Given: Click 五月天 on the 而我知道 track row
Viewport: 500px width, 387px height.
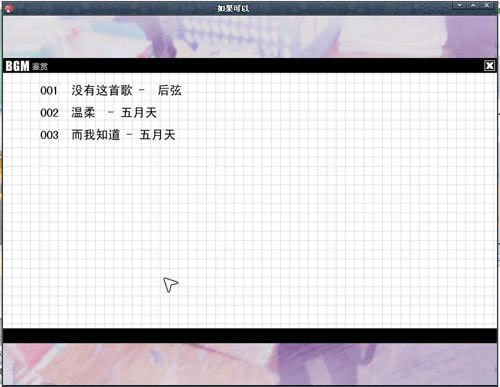Looking at the screenshot, I should 157,135.
